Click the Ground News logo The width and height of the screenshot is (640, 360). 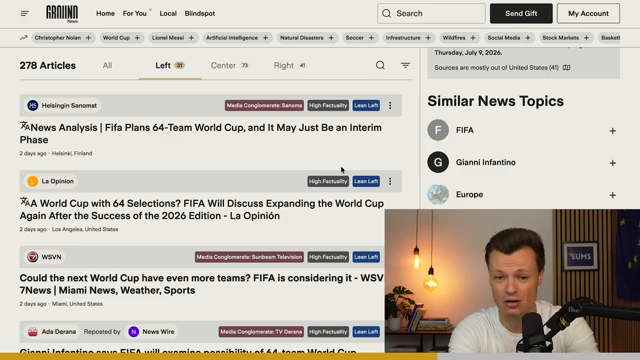(62, 14)
